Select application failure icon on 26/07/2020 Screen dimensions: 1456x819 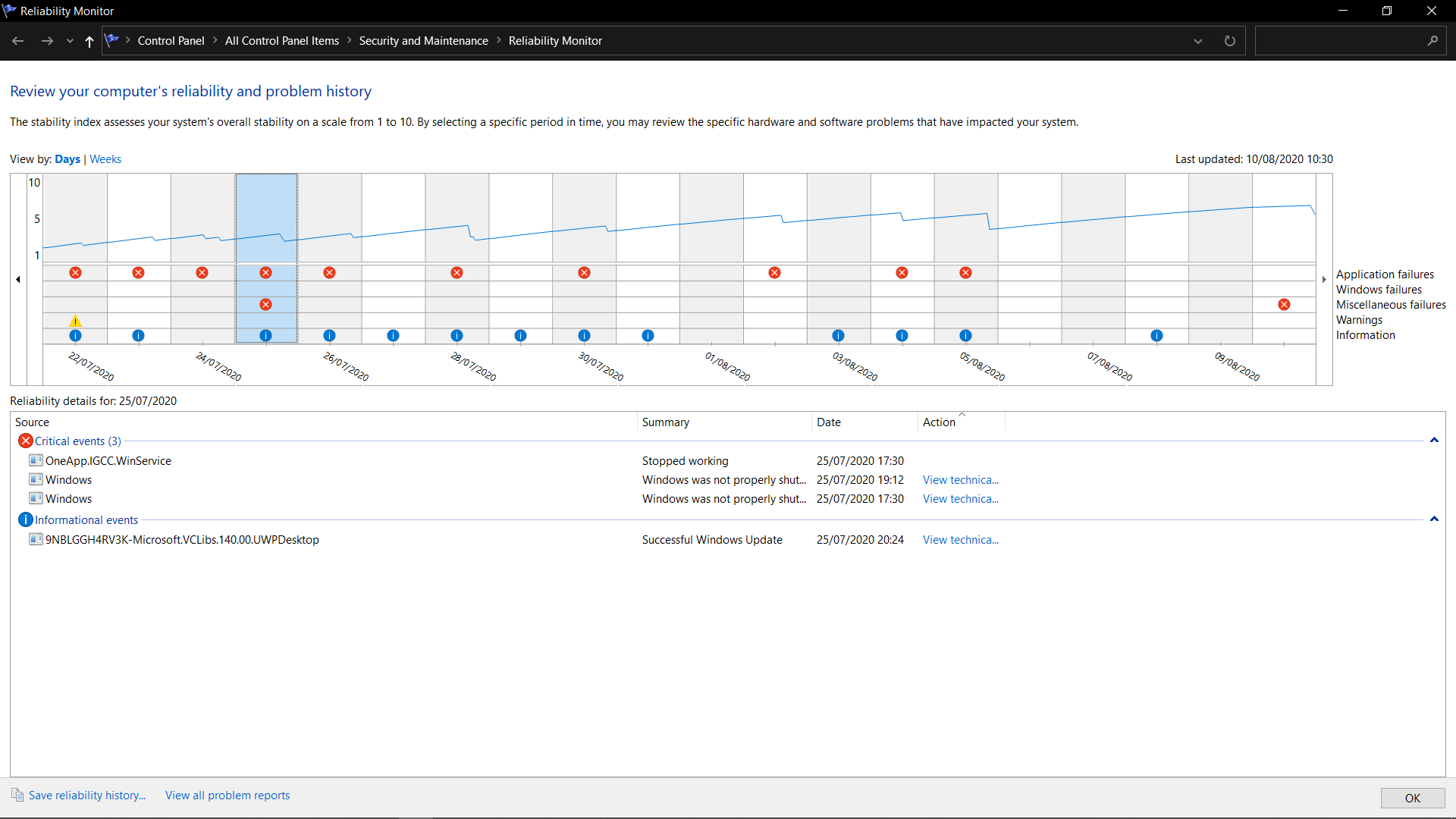click(x=329, y=272)
